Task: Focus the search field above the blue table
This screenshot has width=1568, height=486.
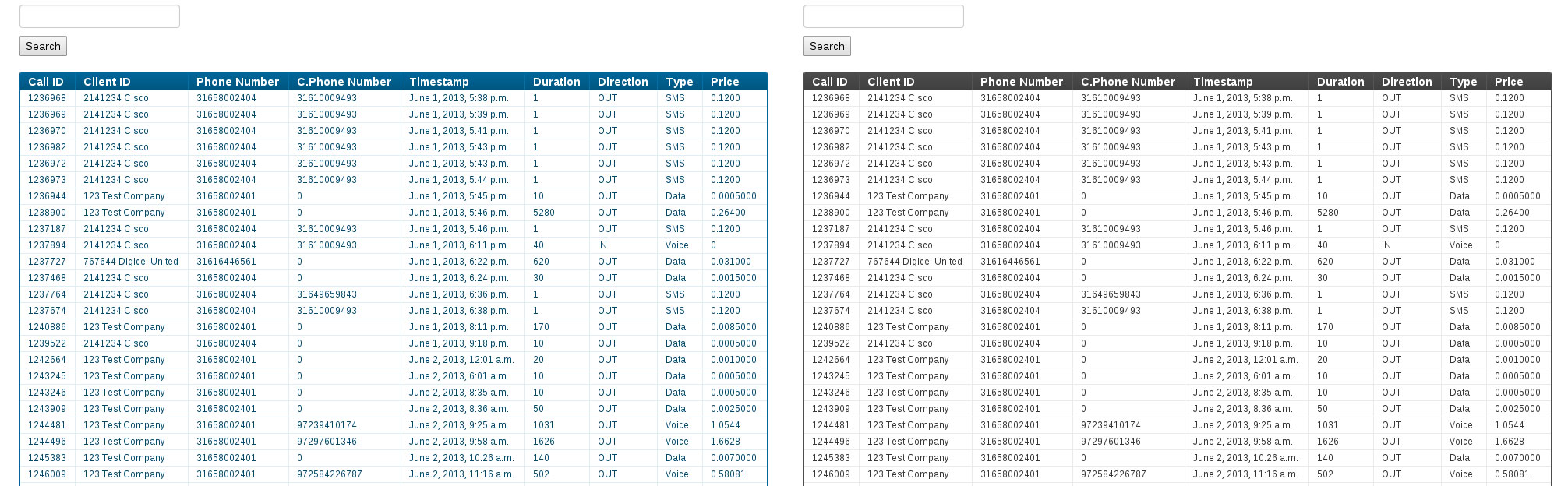Action: pos(100,16)
